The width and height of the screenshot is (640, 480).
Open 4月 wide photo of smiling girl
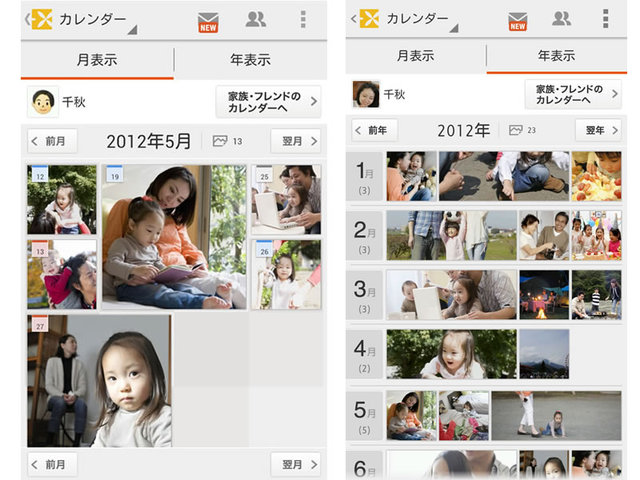[x=451, y=354]
